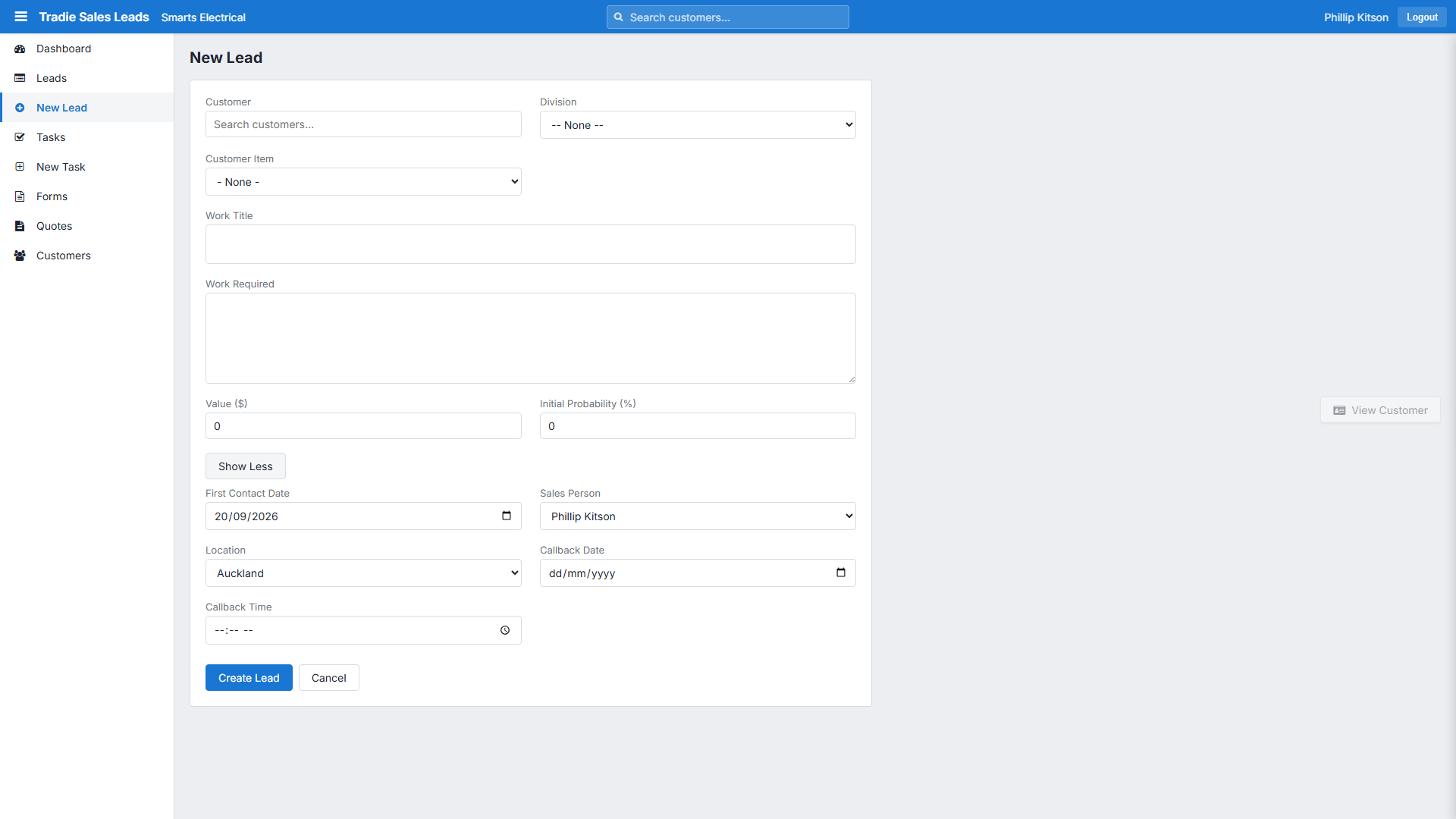1456x819 pixels.
Task: Expand the Sales Person dropdown
Action: (698, 516)
